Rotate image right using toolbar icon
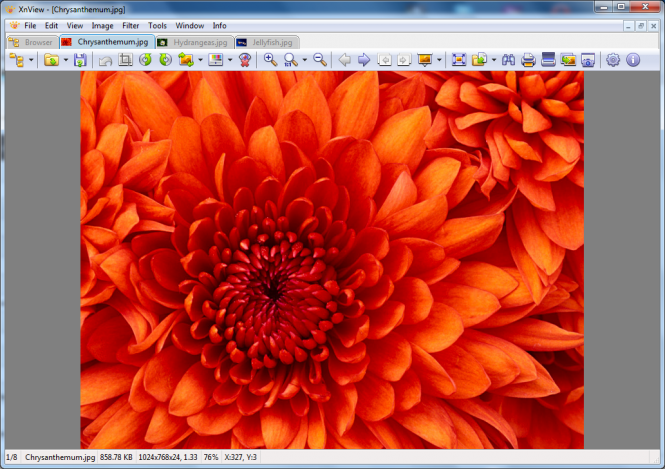665x469 pixels. point(164,60)
